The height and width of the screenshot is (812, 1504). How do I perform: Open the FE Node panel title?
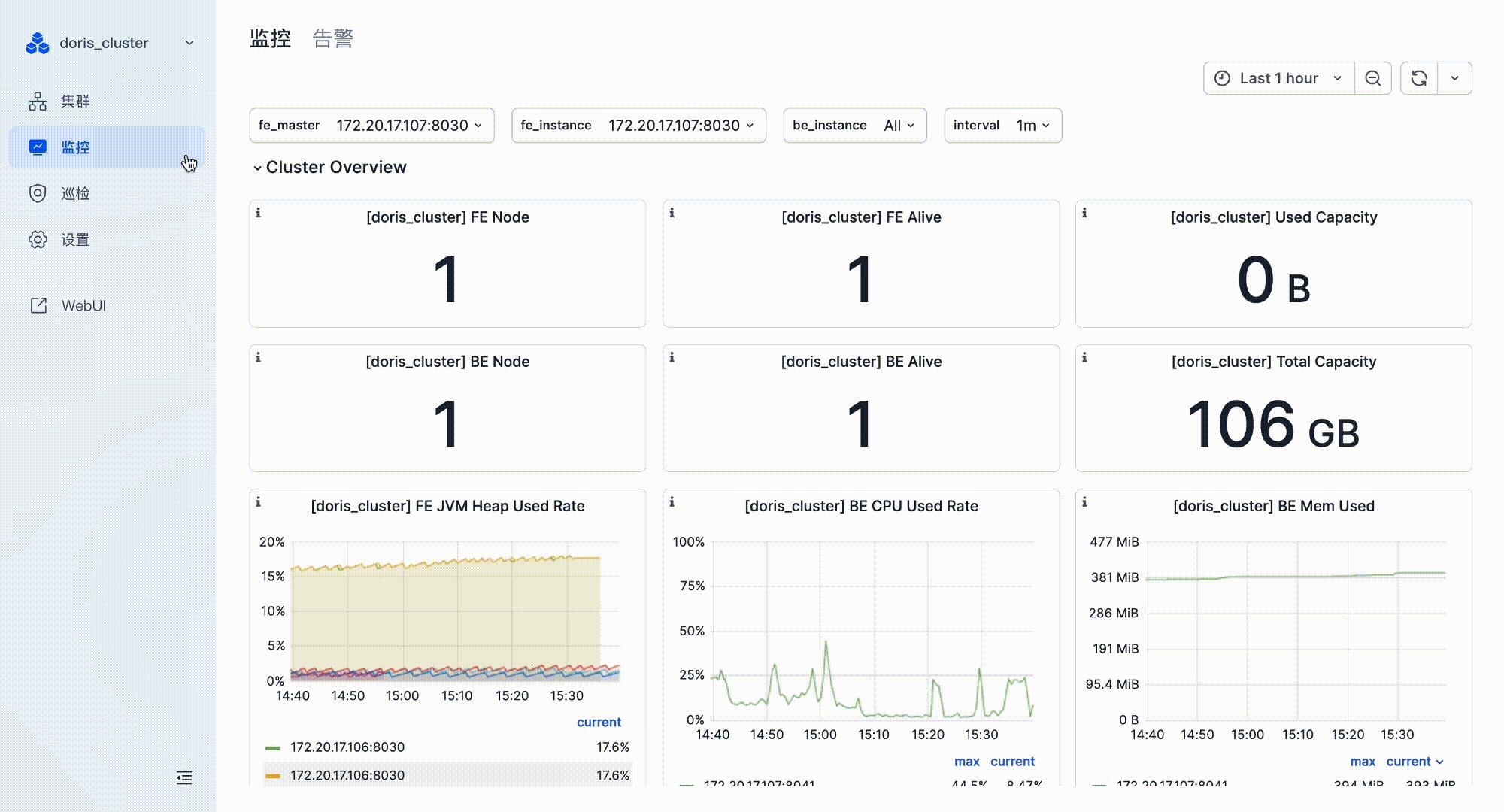point(447,217)
